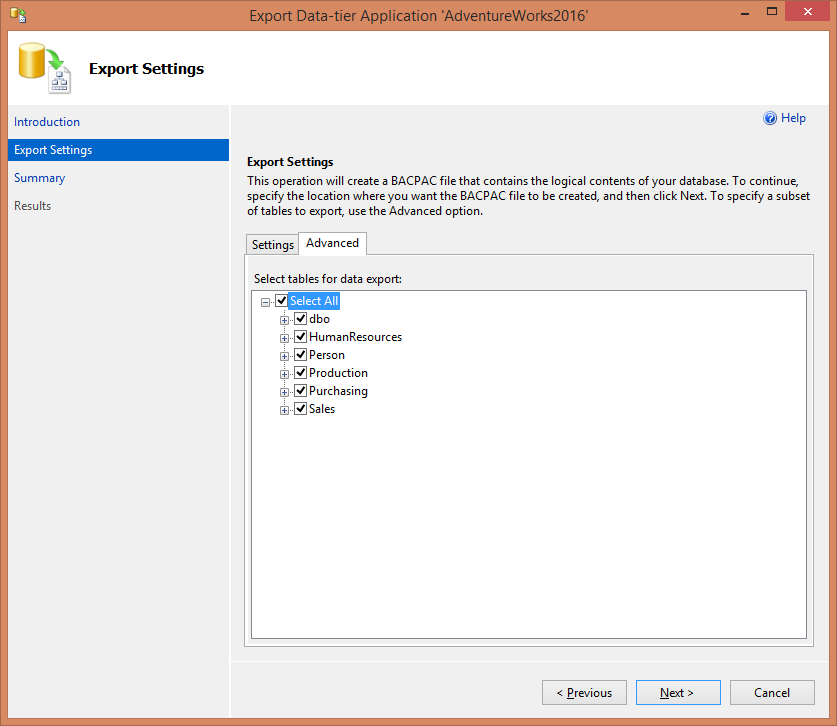Open the Summary step in sidebar

pyautogui.click(x=40, y=178)
